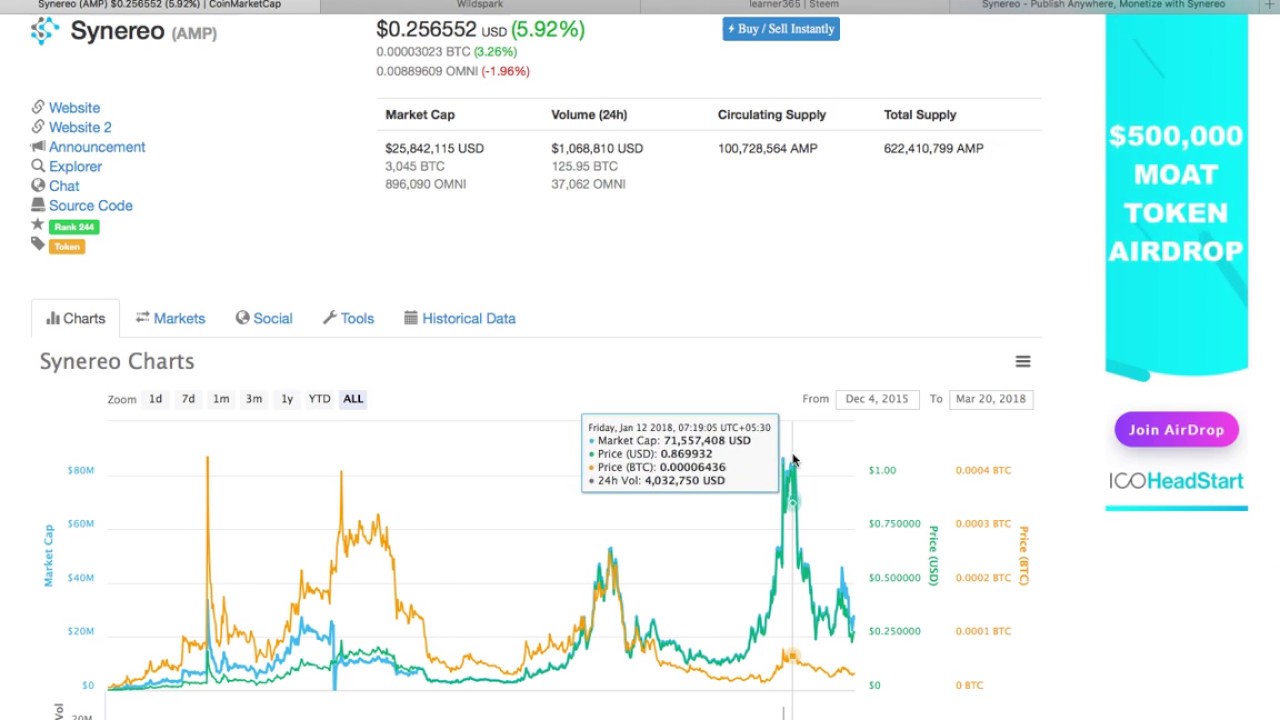The width and height of the screenshot is (1280, 720).
Task: Open a new browser tab
Action: tap(1269, 5)
